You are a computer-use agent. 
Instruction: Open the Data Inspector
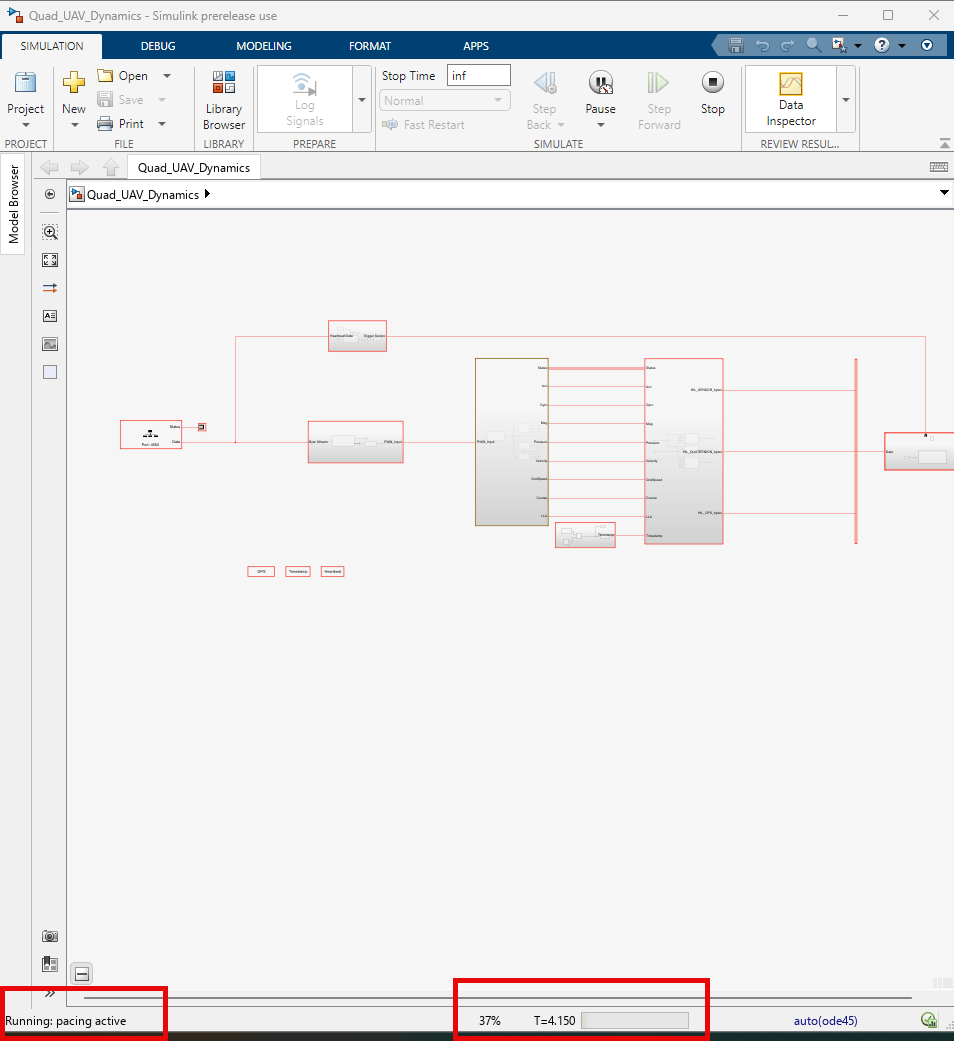[791, 100]
